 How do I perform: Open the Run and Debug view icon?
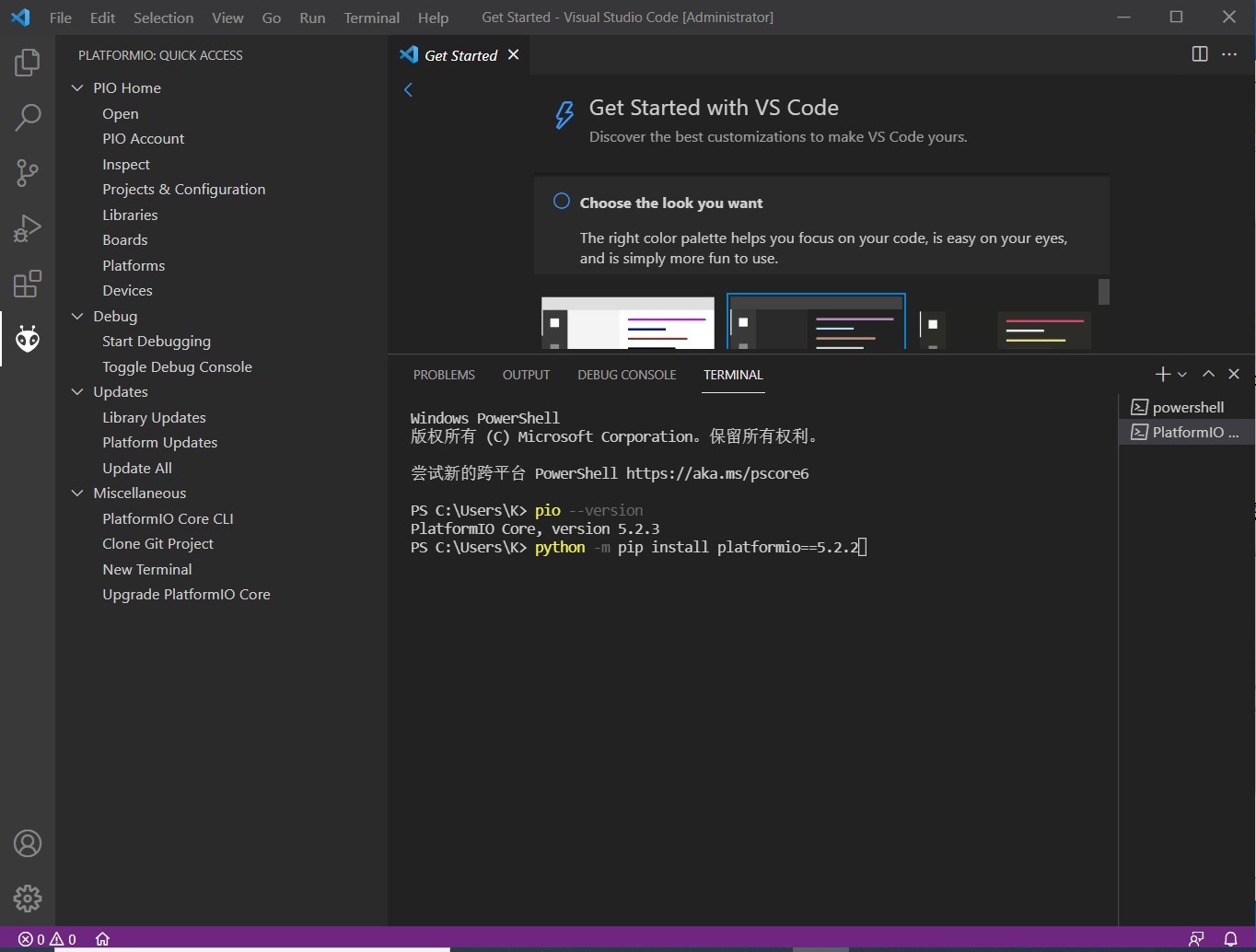tap(28, 228)
